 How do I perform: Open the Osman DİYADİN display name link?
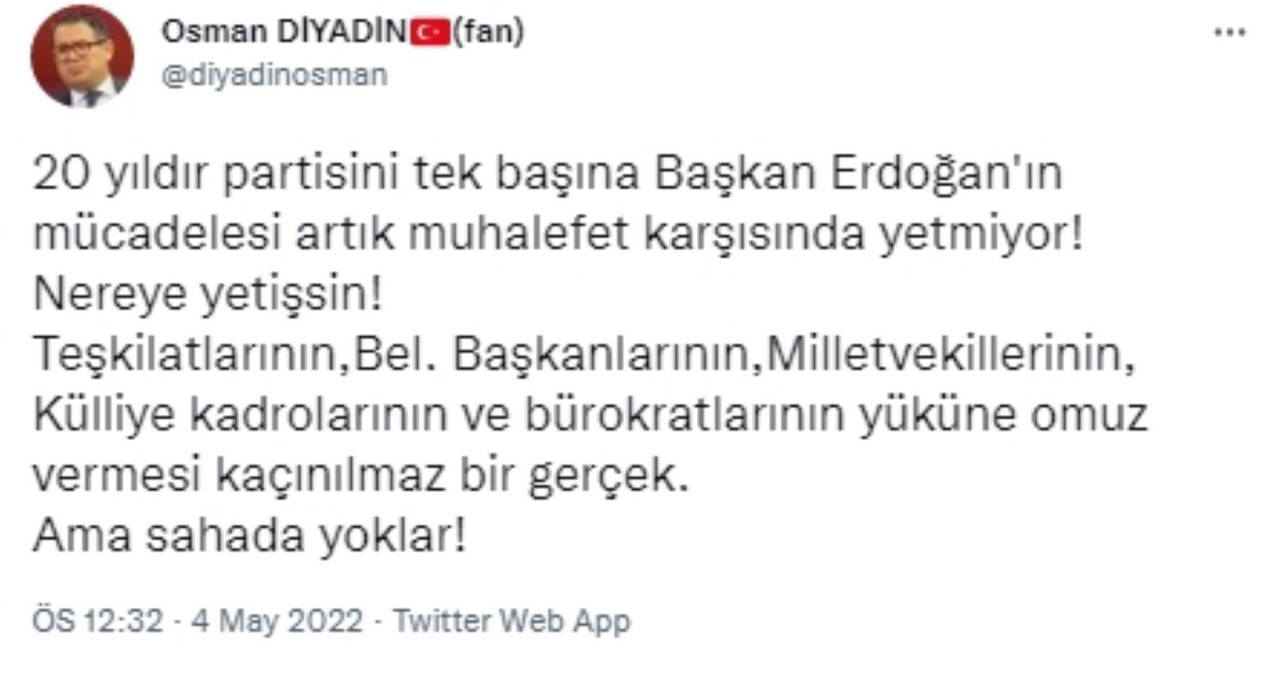pyautogui.click(x=285, y=32)
